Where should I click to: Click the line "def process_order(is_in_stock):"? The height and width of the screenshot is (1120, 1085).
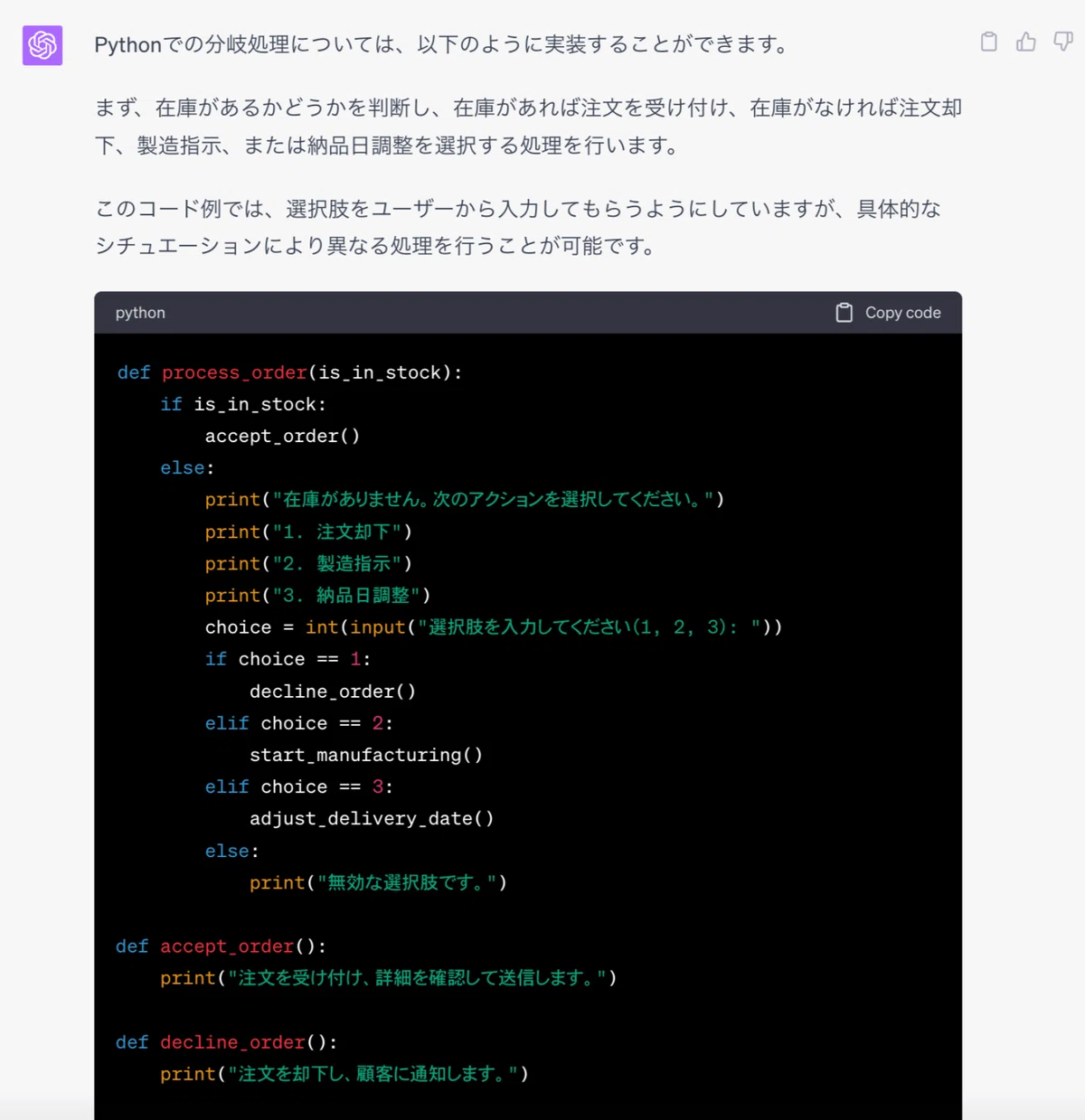pyautogui.click(x=289, y=372)
